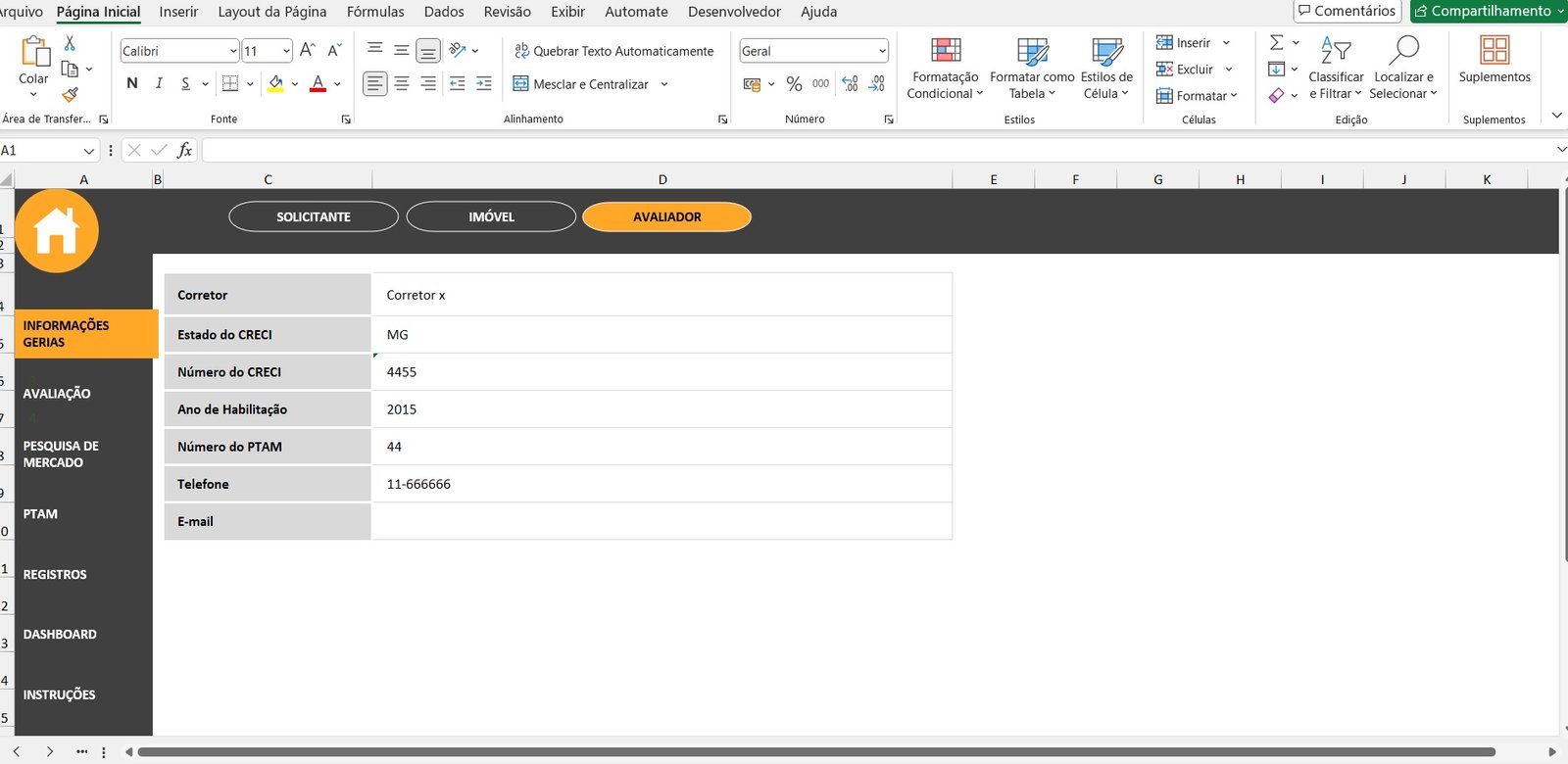
Task: Click the SOLICITANTE button
Action: (314, 216)
